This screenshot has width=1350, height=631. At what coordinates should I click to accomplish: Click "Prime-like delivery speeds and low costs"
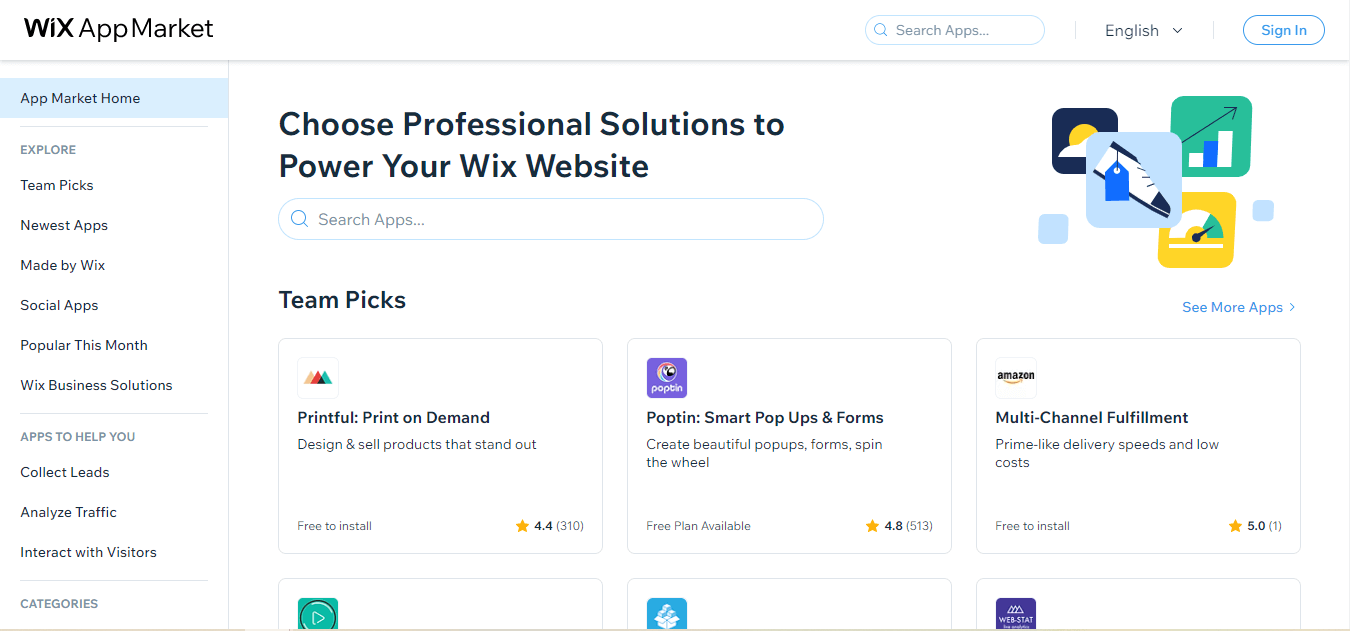point(1107,453)
